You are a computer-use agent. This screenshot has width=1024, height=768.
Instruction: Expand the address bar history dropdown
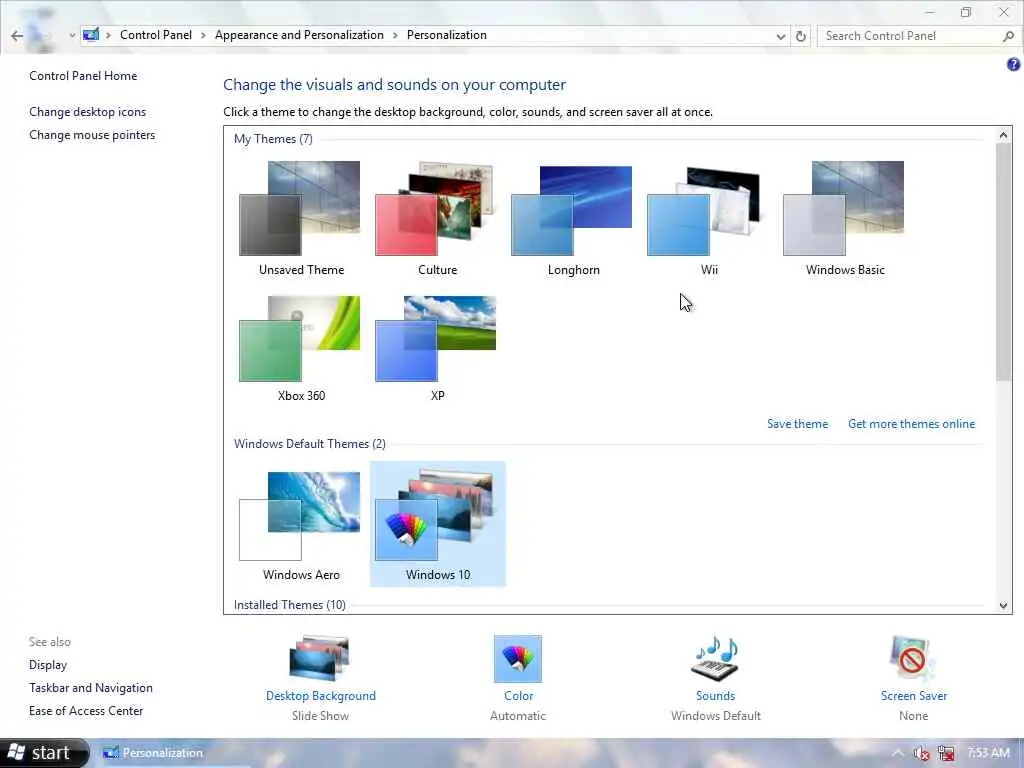[x=780, y=37]
